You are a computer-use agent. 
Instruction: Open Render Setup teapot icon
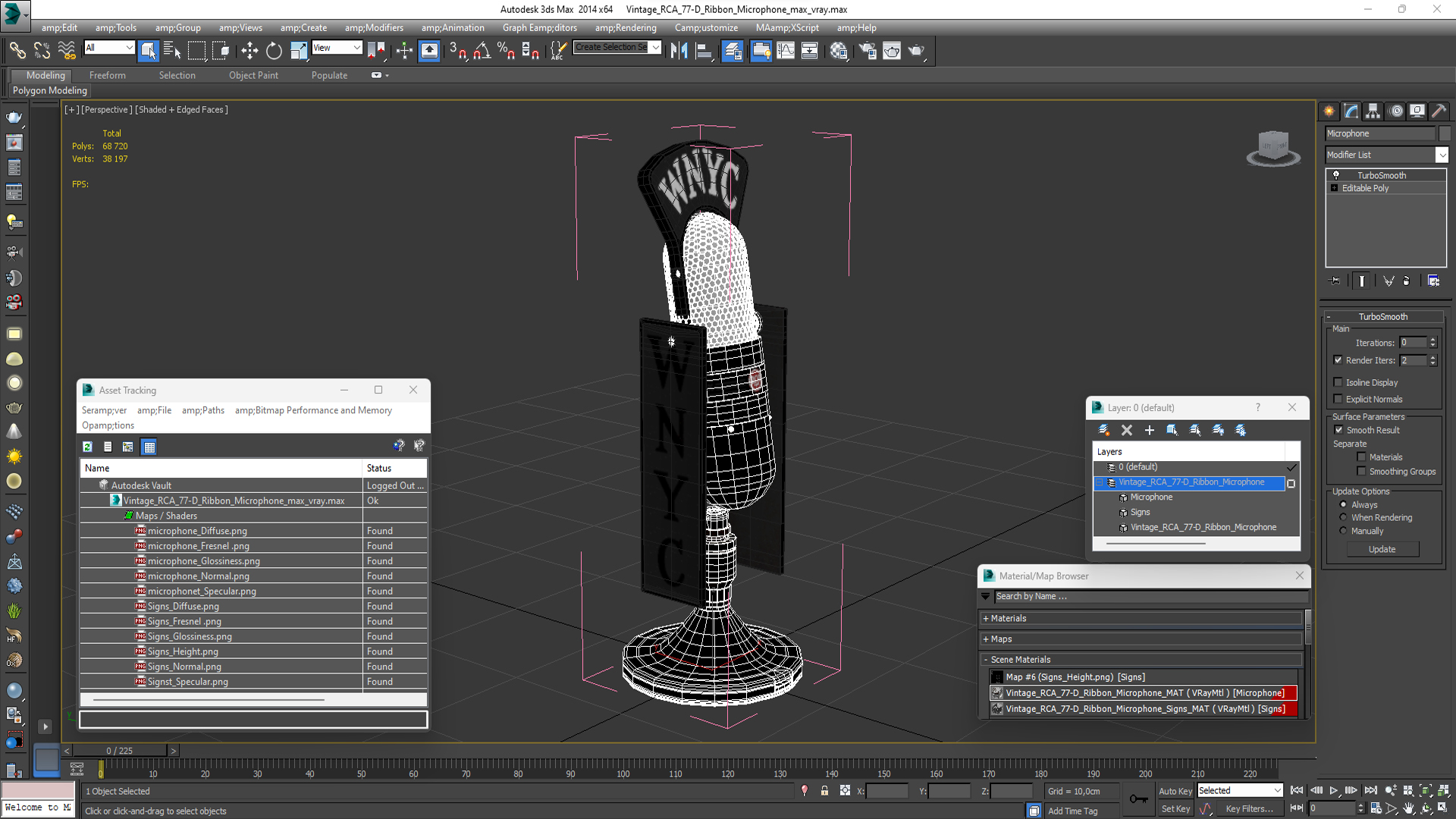point(868,51)
